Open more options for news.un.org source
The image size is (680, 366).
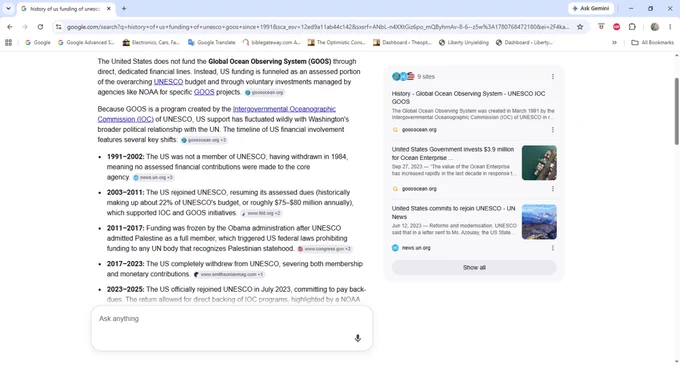552,248
